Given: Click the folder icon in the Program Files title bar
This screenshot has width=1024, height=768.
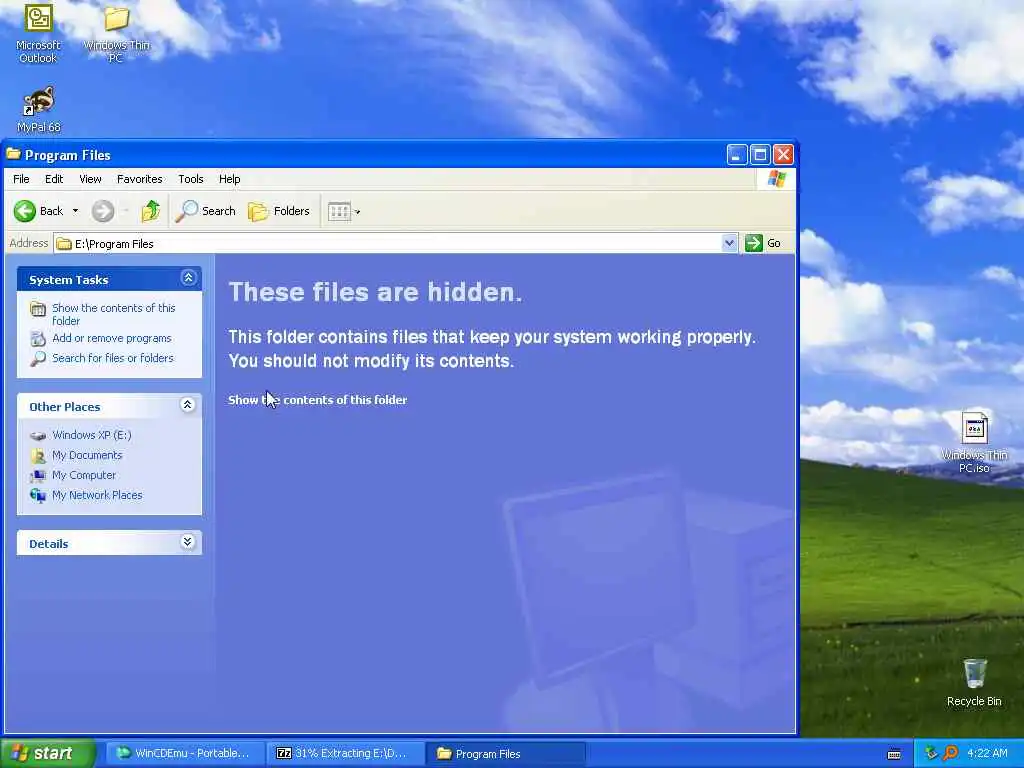Looking at the screenshot, I should [13, 155].
